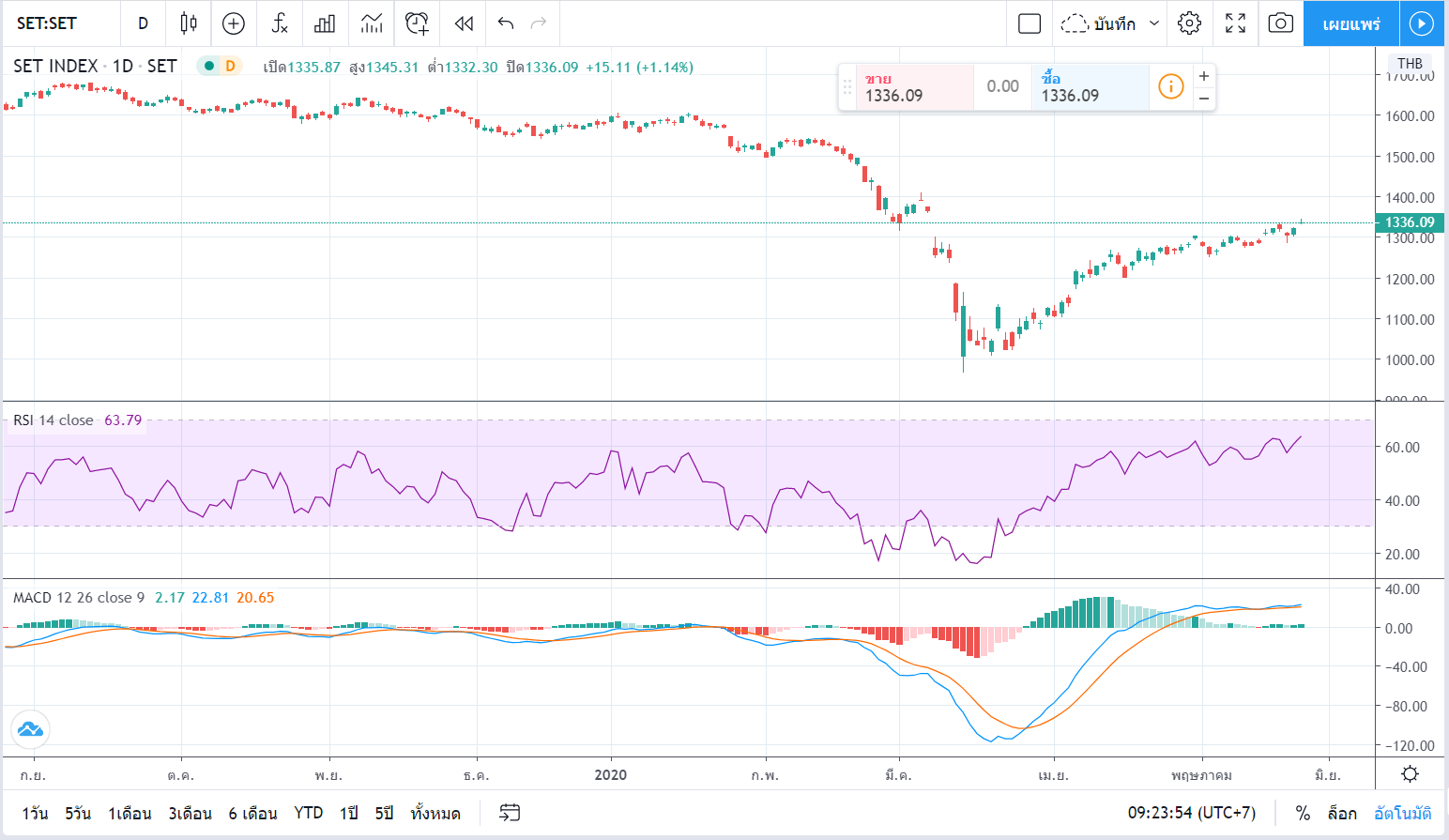Image resolution: width=1449 pixels, height=840 pixels.
Task: Take a chart snapshot with the camera icon
Action: coord(1280,23)
